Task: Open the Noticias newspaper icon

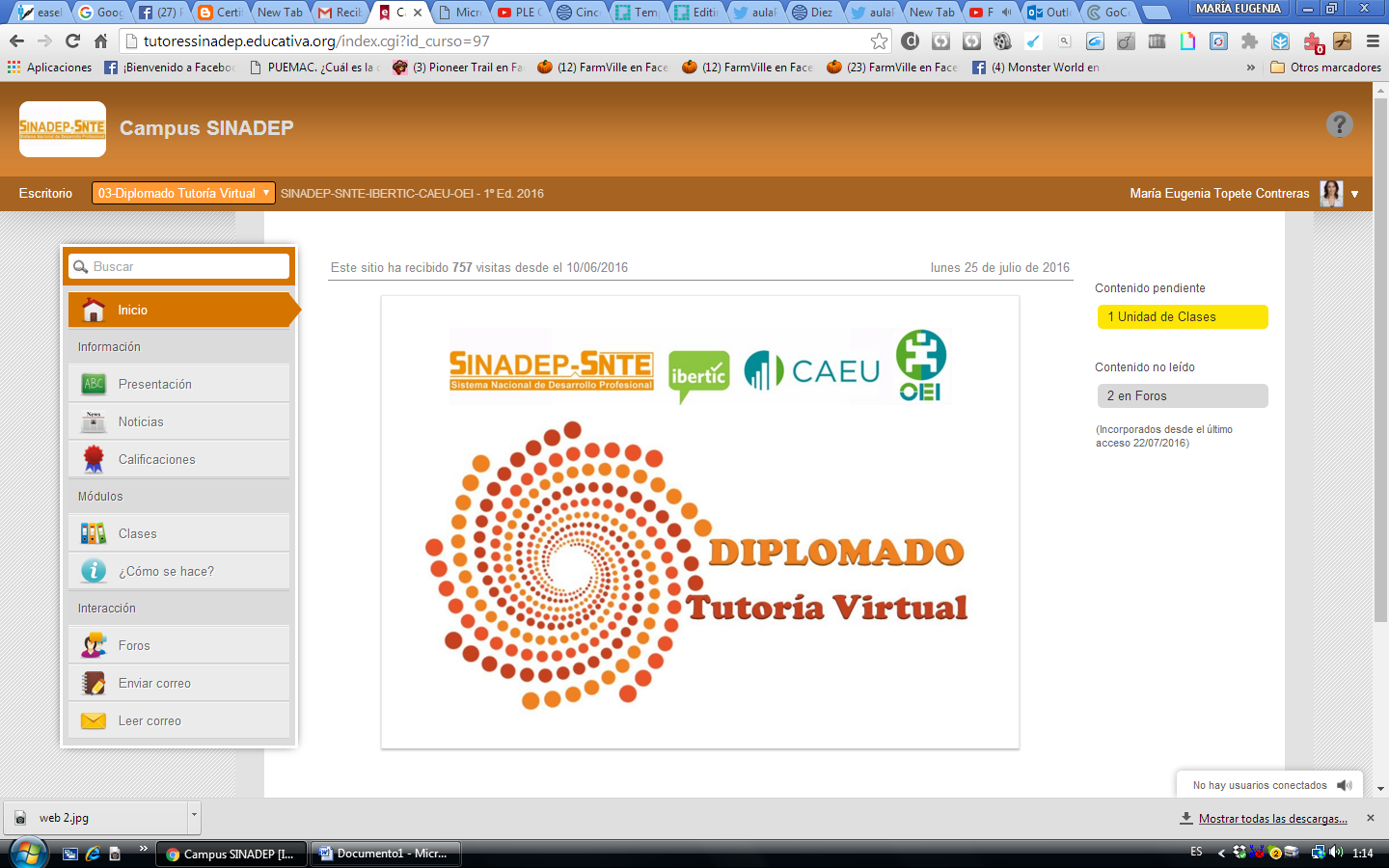Action: [94, 421]
